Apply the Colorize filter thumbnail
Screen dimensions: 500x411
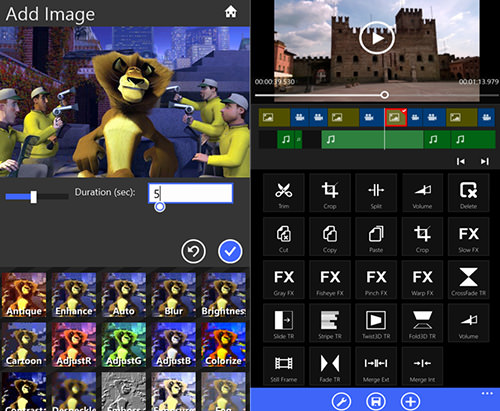click(x=223, y=345)
